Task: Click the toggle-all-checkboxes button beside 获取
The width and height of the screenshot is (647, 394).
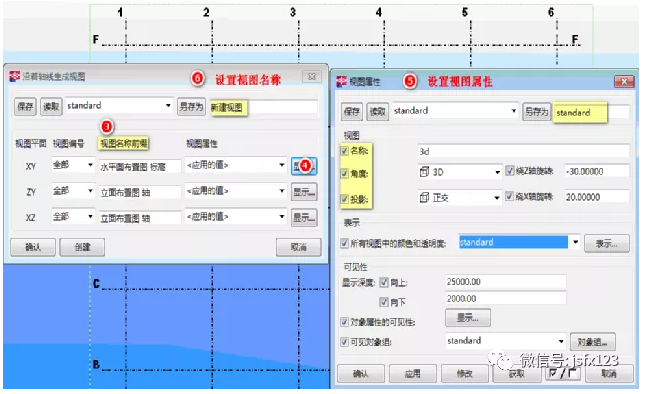Action: click(x=563, y=373)
